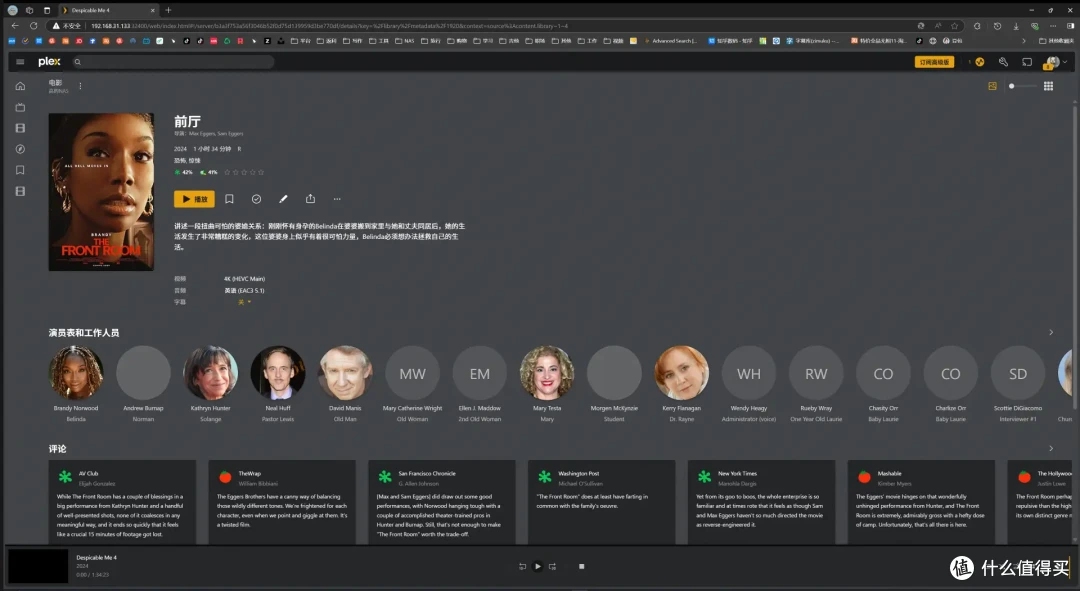1080x591 pixels.
Task: Open Advanced Search bookmark
Action: click(670, 41)
